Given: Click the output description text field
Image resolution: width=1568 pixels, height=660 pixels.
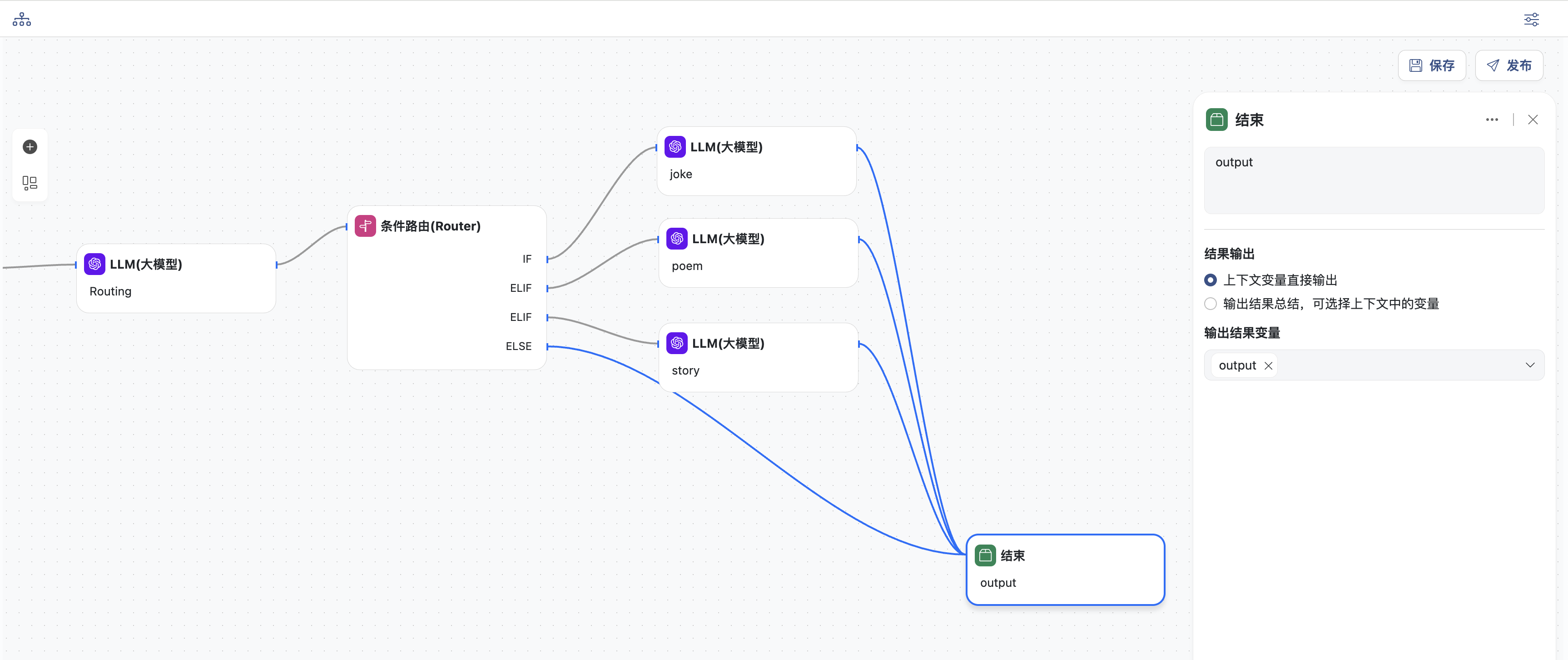Looking at the screenshot, I should point(1374,180).
